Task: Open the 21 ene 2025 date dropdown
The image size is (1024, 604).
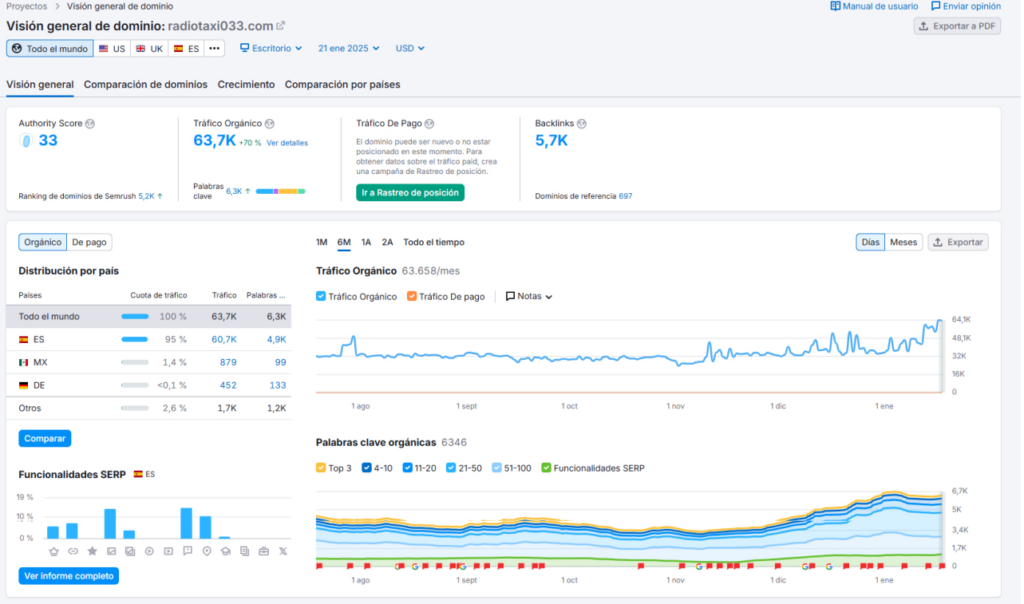Action: [349, 48]
